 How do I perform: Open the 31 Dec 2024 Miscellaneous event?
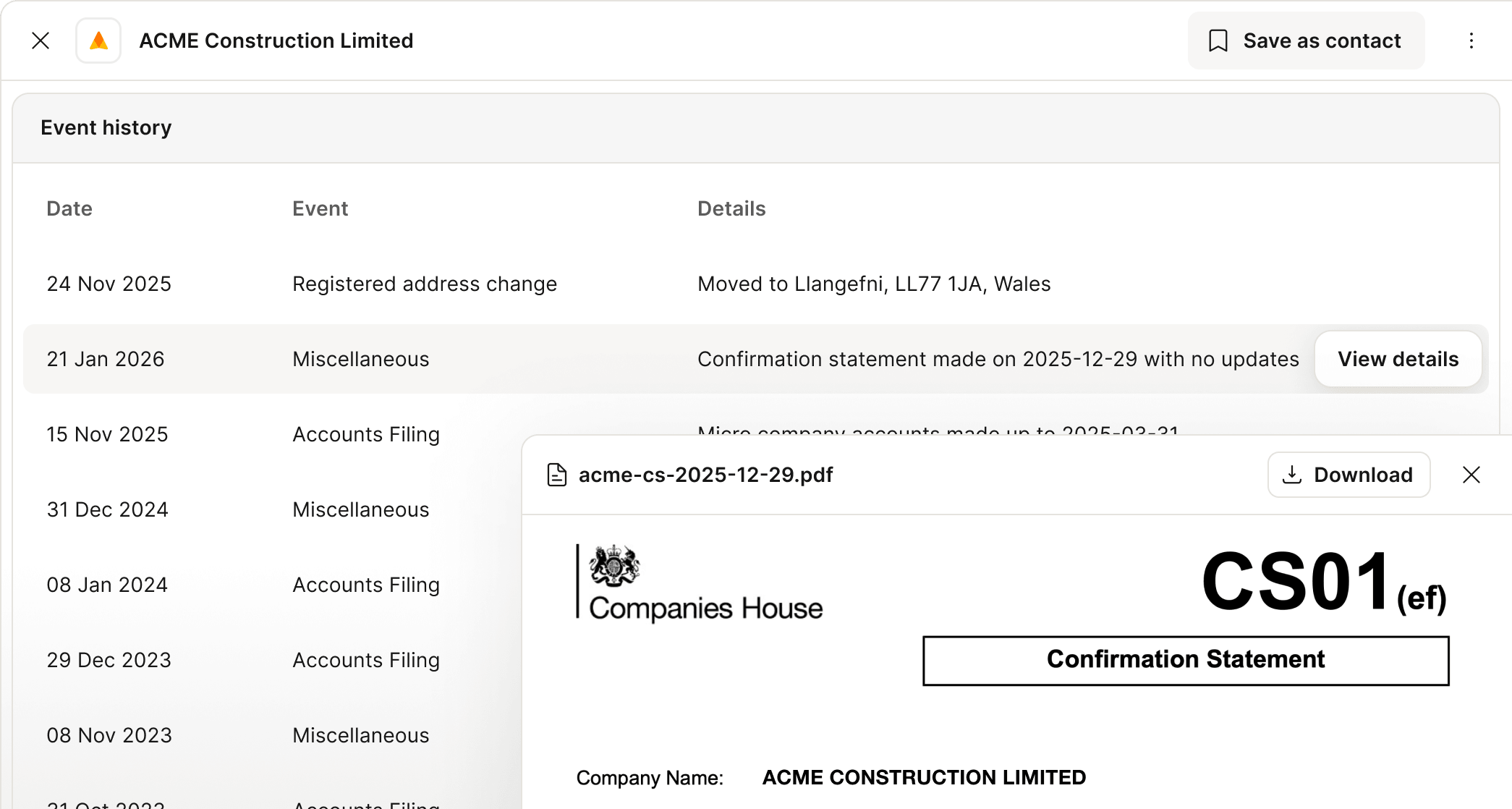point(360,509)
